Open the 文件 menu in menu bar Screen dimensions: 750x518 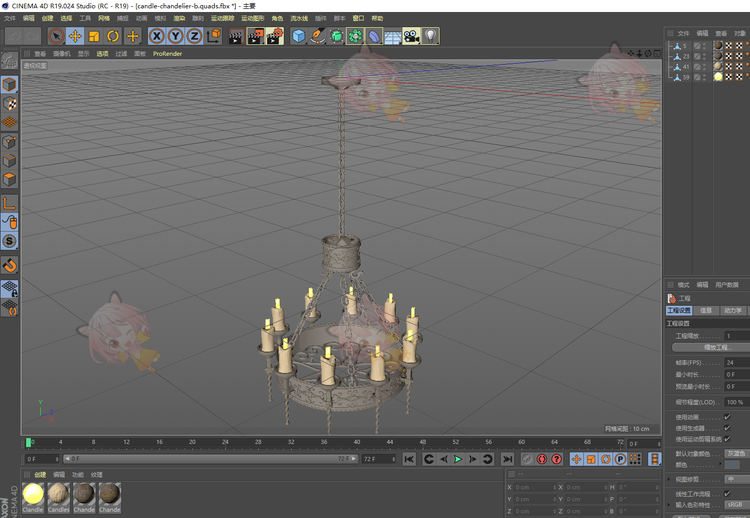point(10,18)
